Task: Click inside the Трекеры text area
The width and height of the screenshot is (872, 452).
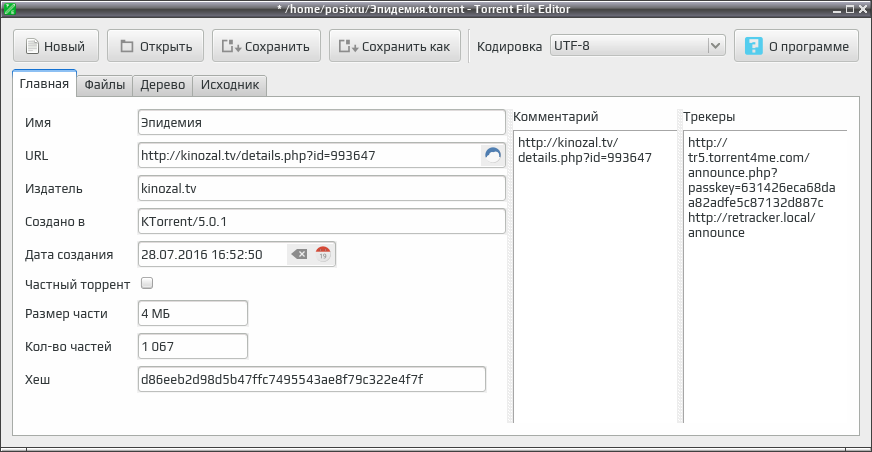Action: tap(765, 276)
